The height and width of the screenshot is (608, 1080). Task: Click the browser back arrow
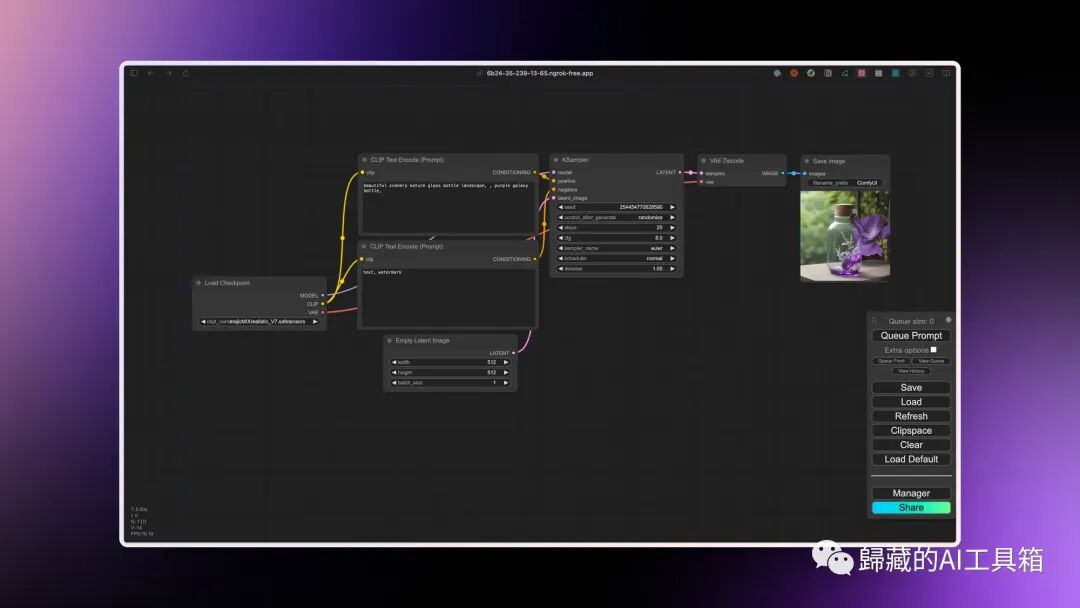[151, 73]
